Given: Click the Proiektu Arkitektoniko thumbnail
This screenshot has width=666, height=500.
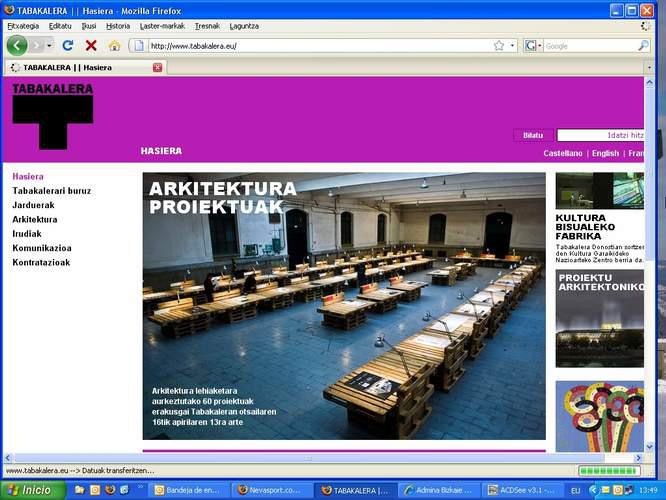Looking at the screenshot, I should 600,319.
